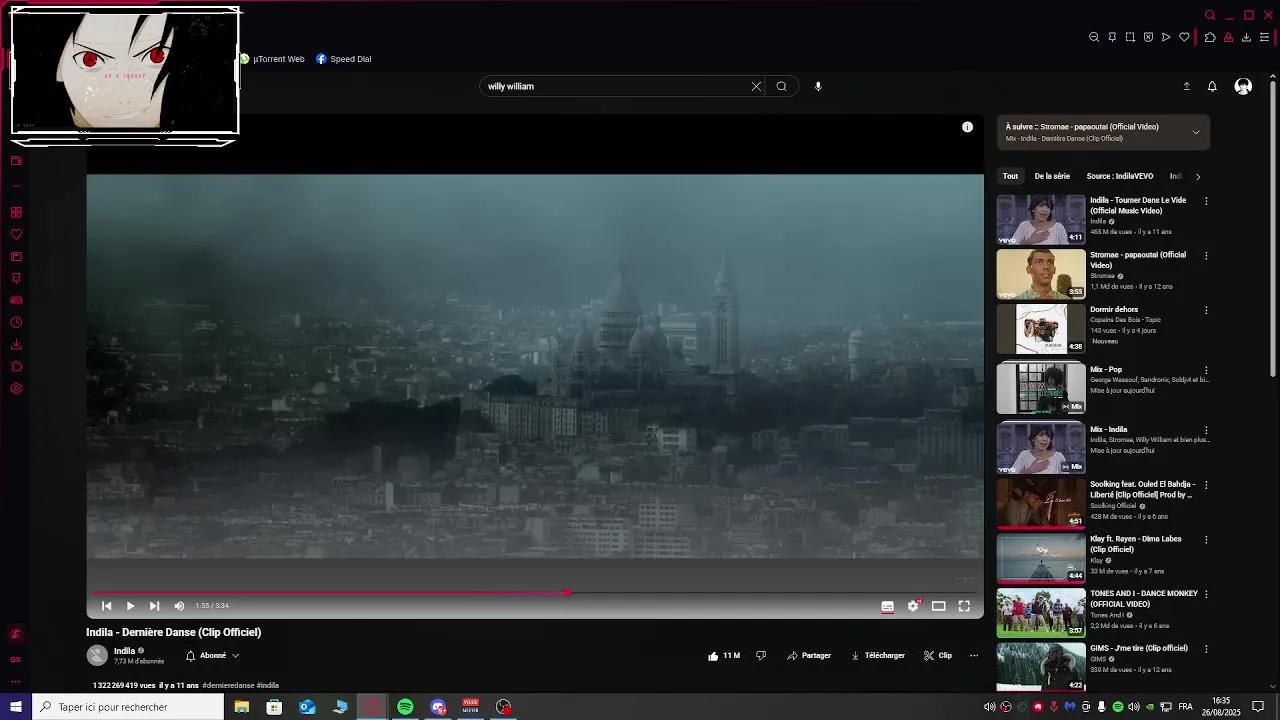Screen dimensions: 1280x720
Task: Open sidebar extensions cube icon
Action: pyautogui.click(x=16, y=366)
